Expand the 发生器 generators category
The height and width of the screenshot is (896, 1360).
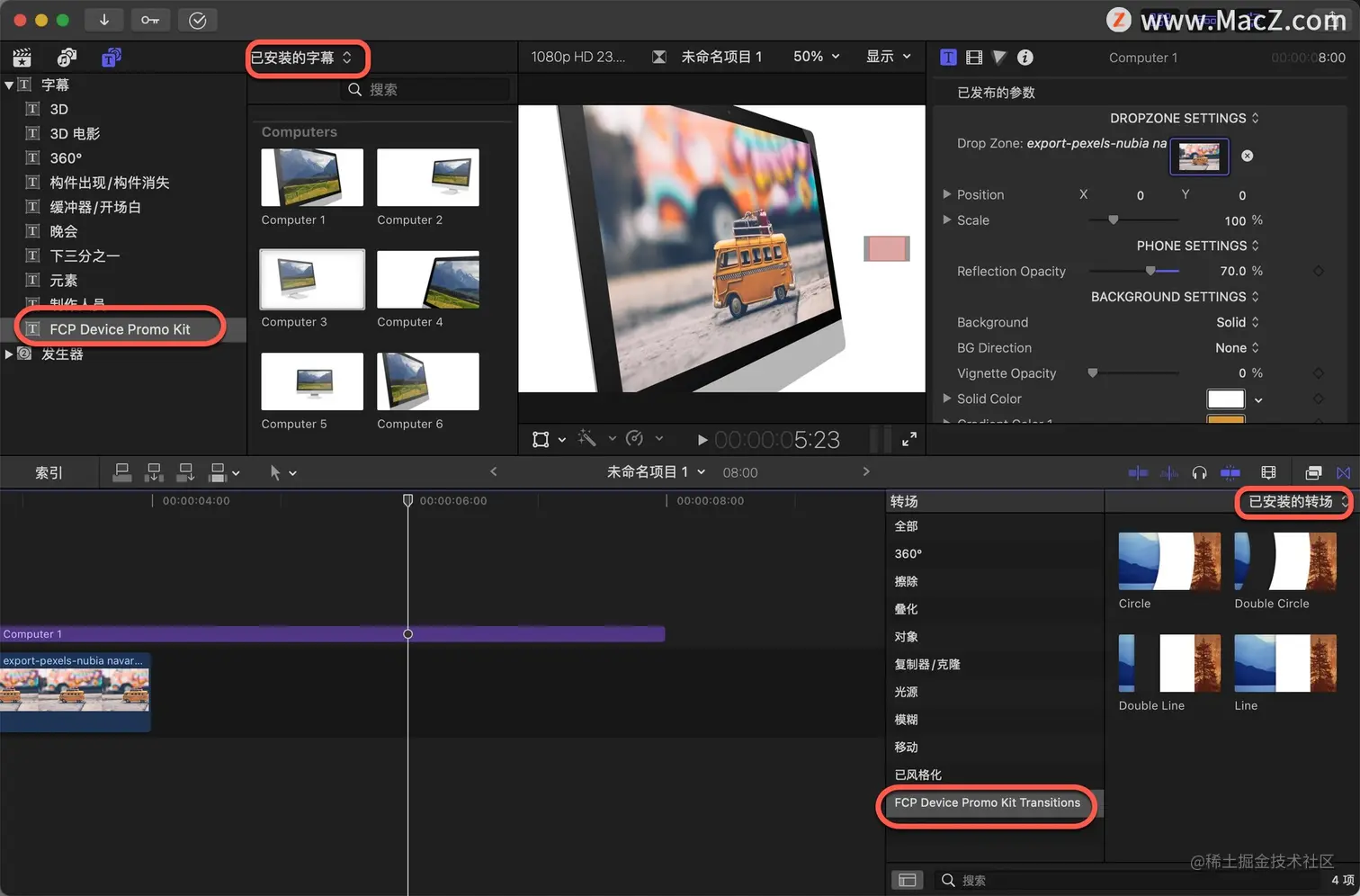(x=9, y=354)
